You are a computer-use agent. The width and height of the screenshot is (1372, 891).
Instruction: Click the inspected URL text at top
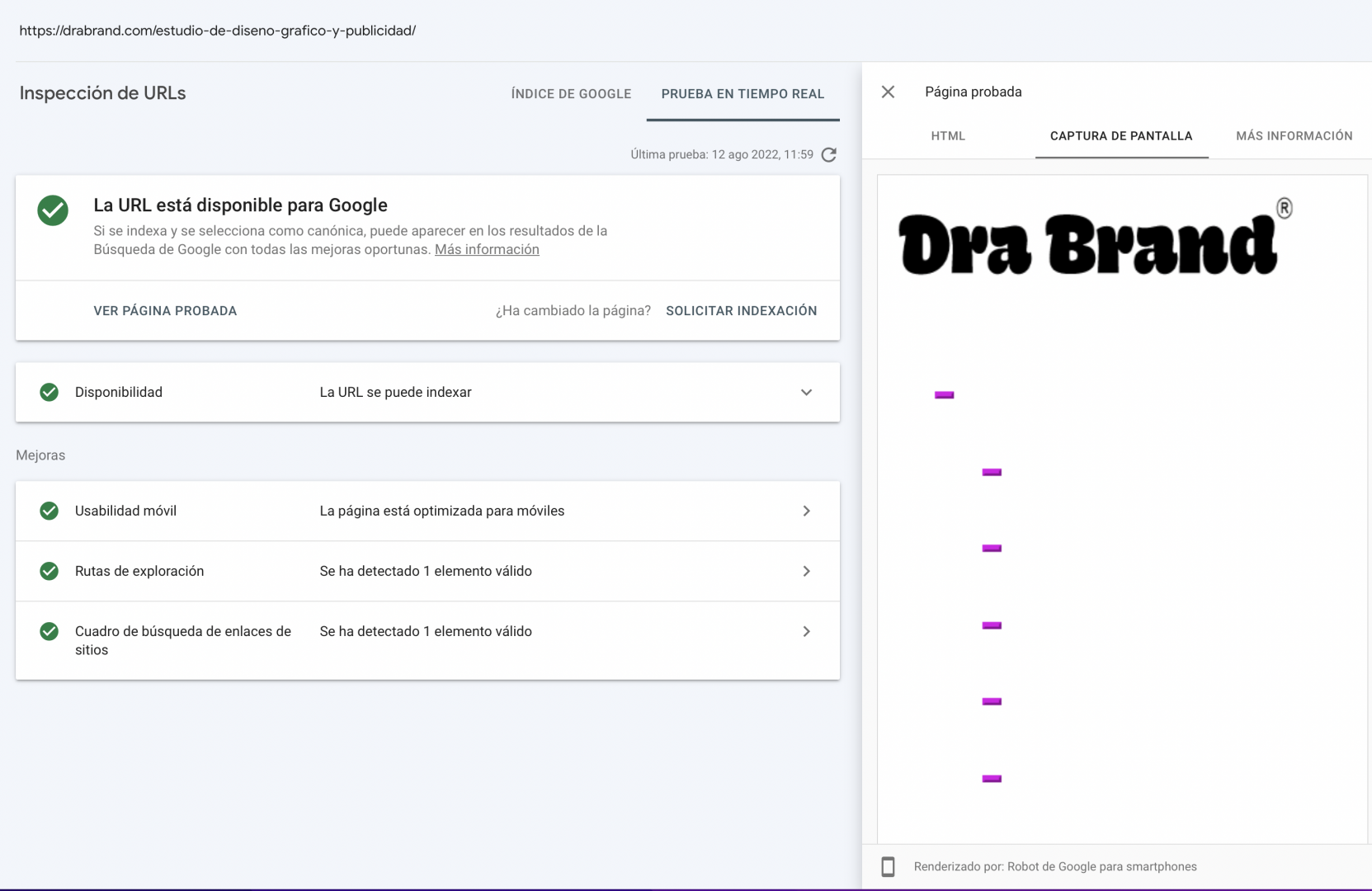(218, 31)
